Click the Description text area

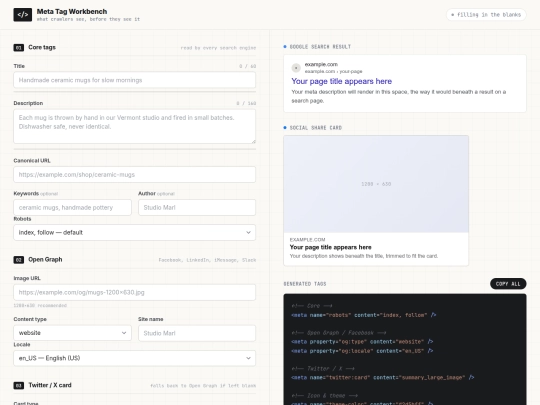coord(135,126)
